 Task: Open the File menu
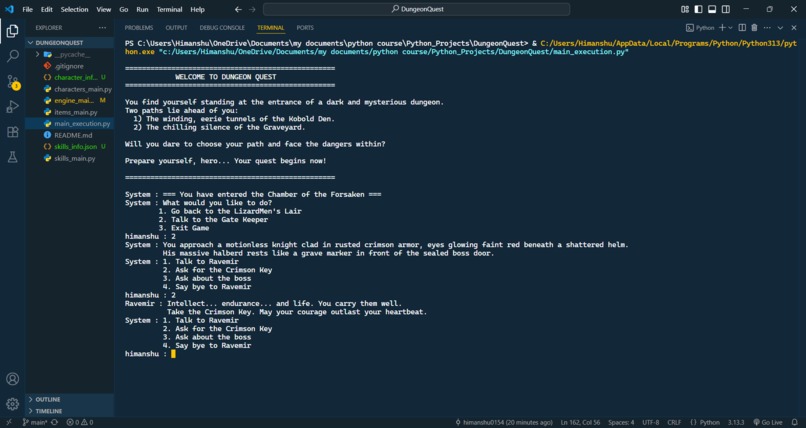click(x=27, y=9)
